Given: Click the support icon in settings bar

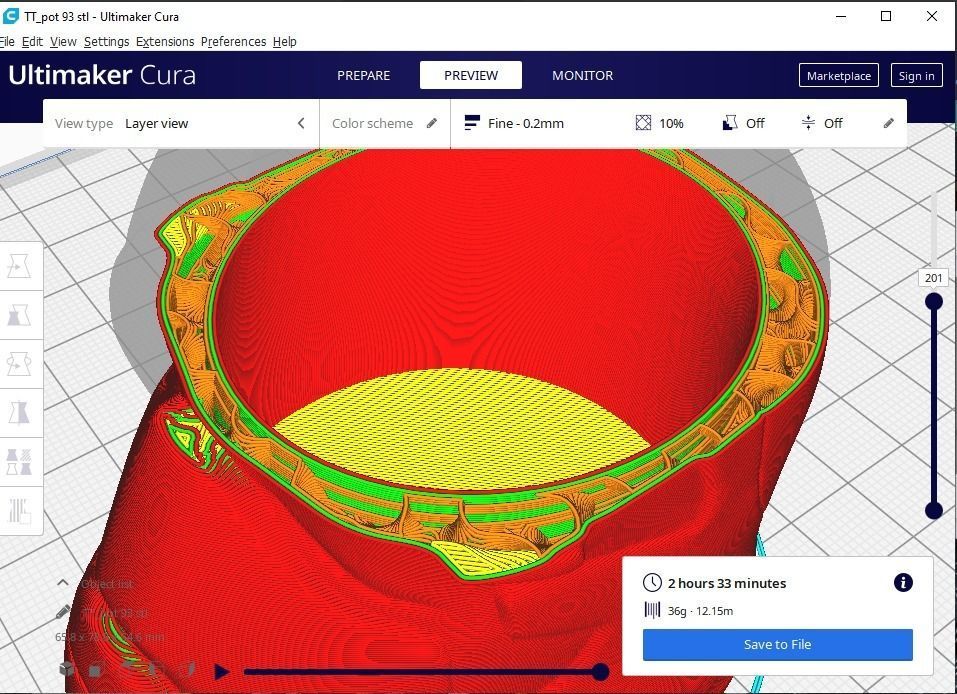Looking at the screenshot, I should pyautogui.click(x=730, y=123).
